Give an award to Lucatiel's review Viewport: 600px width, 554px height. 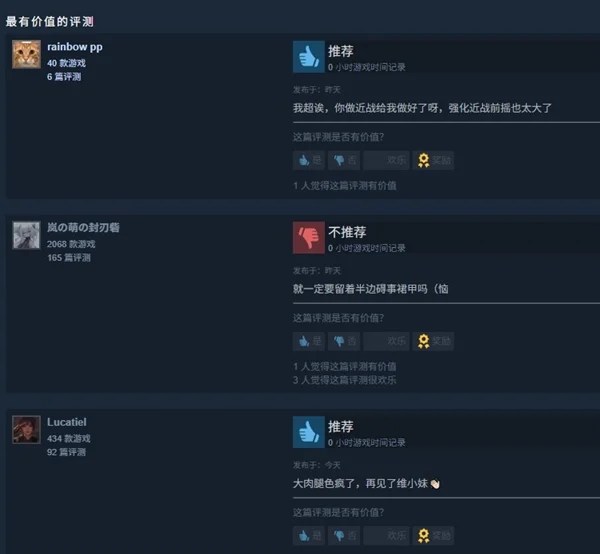tap(434, 536)
